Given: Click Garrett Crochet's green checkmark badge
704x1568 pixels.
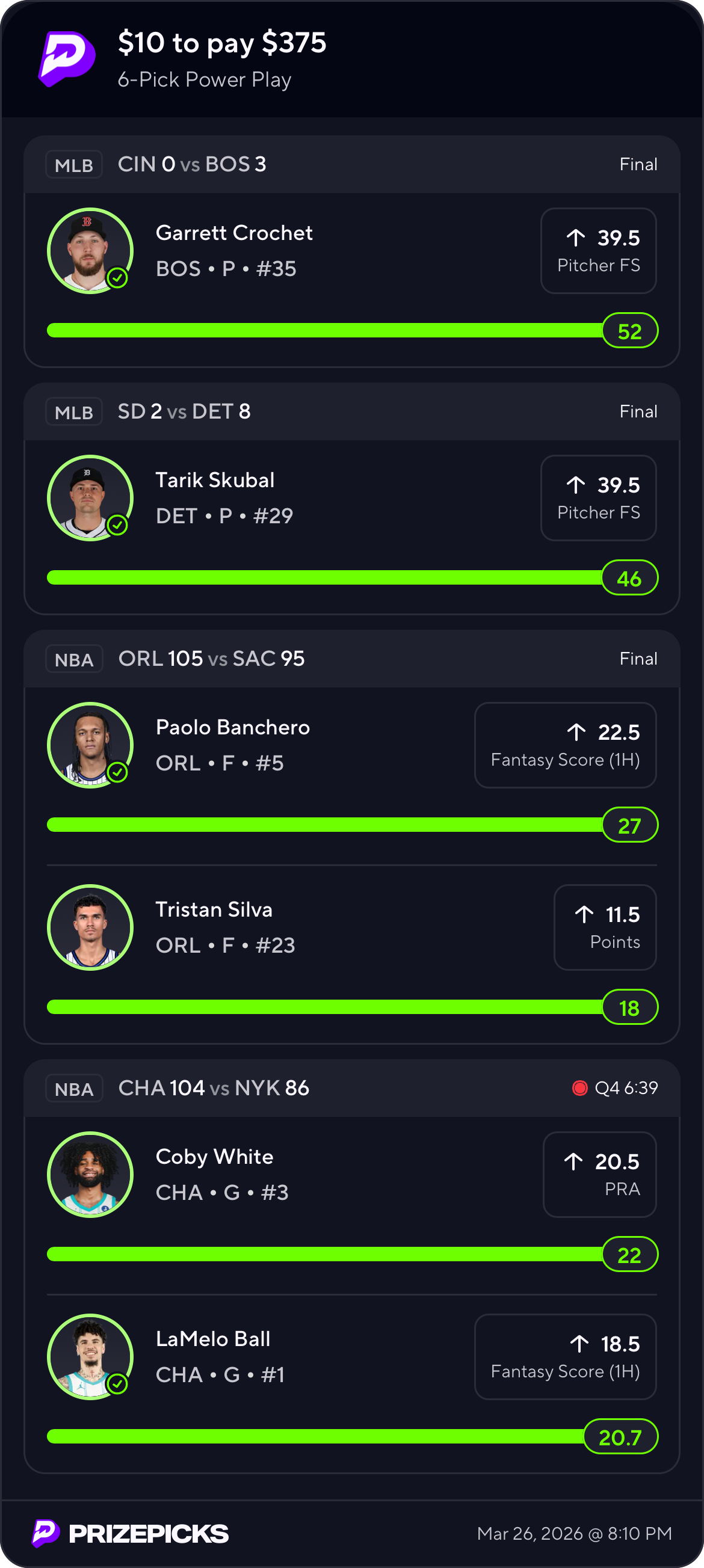Looking at the screenshot, I should pos(117,278).
